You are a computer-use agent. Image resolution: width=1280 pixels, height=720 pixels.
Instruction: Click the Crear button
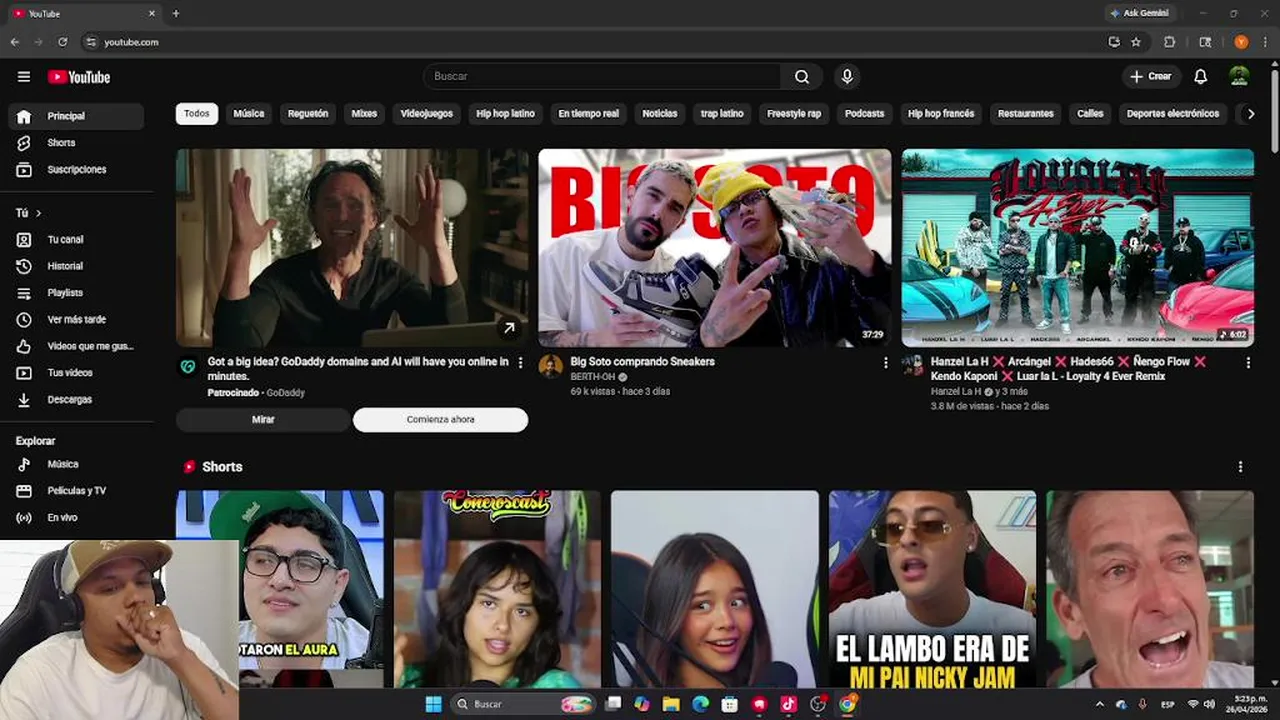click(x=1151, y=77)
